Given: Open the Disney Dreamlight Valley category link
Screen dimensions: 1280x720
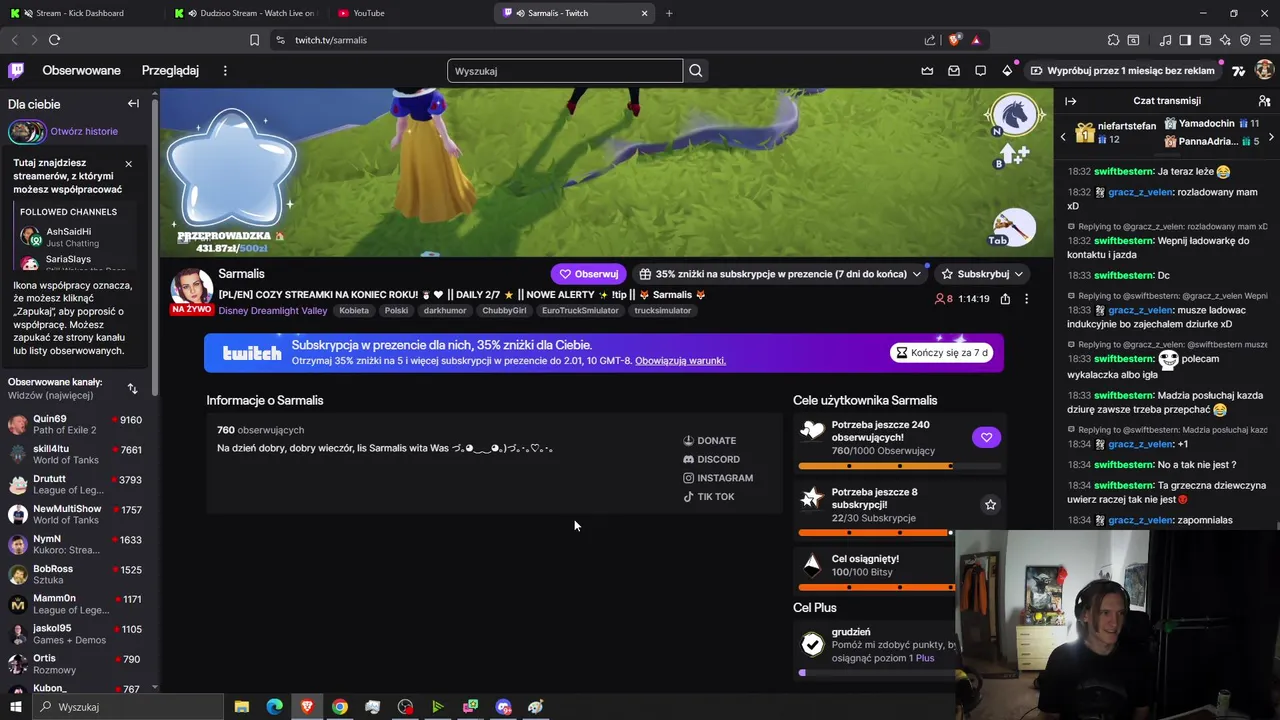Looking at the screenshot, I should (x=273, y=311).
